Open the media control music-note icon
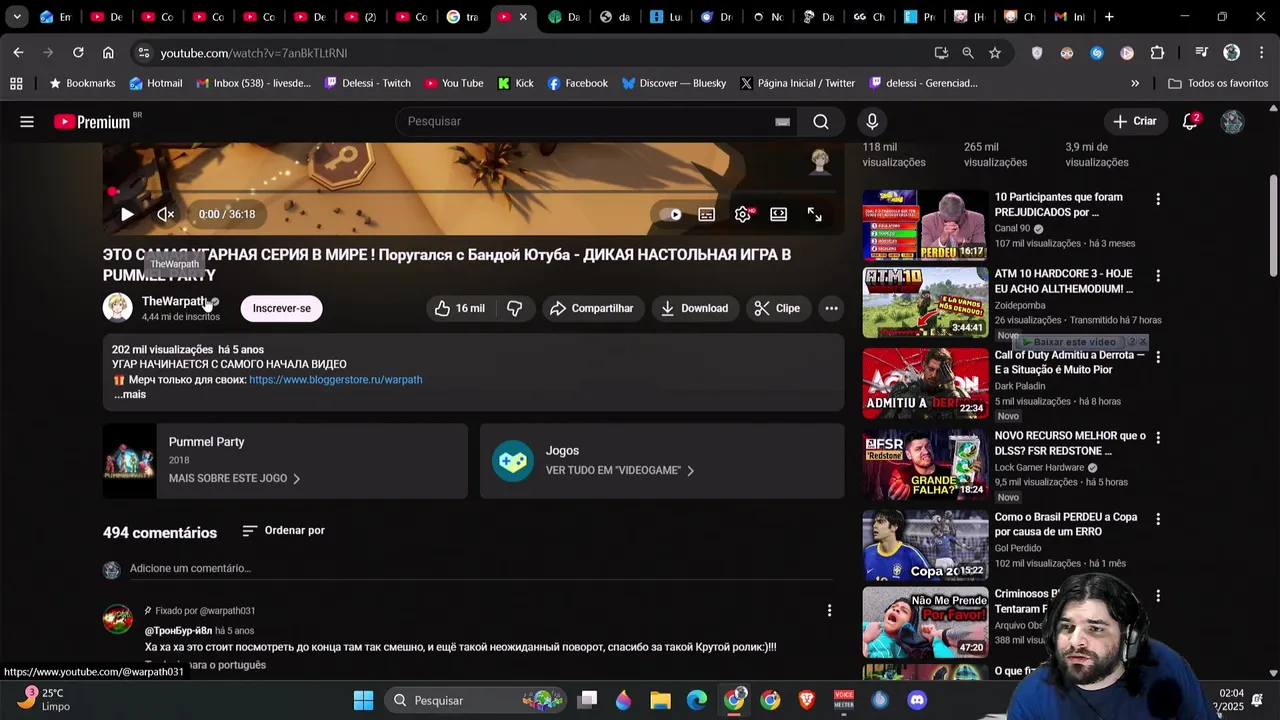The image size is (1280, 720). click(x=1201, y=53)
